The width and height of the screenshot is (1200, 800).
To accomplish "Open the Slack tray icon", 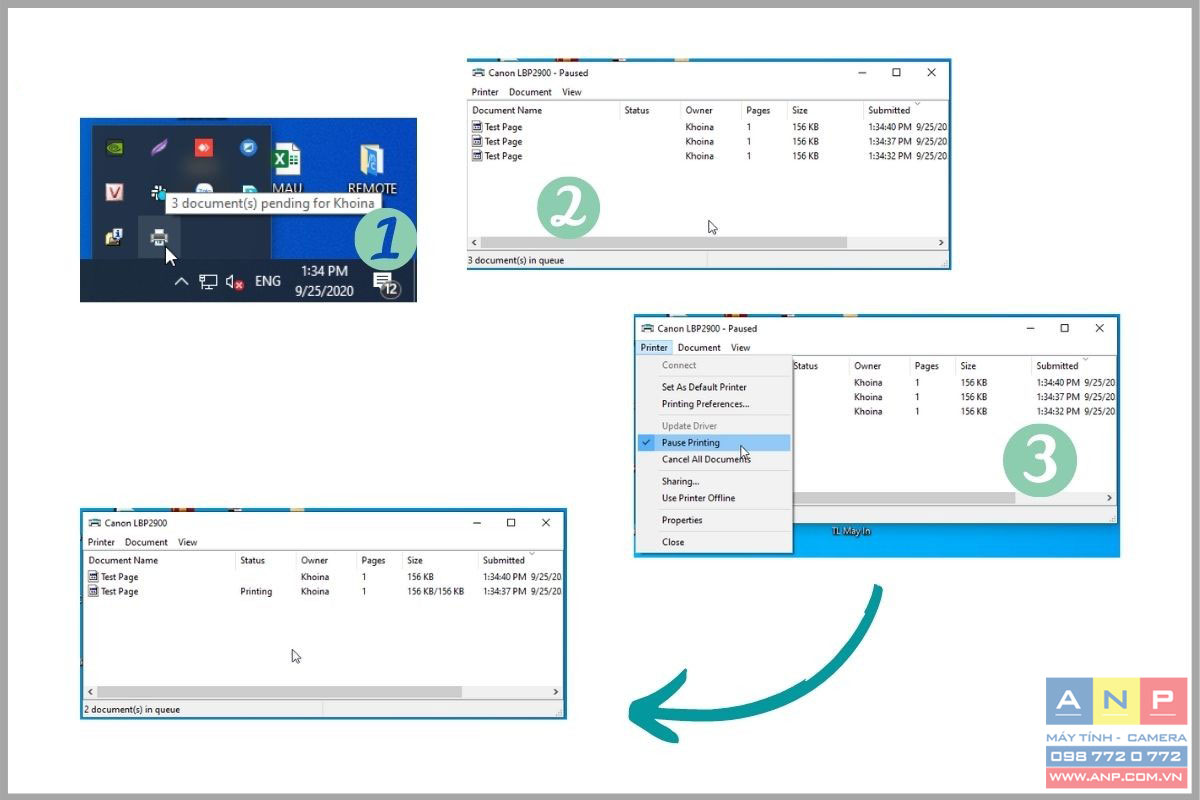I will (158, 192).
